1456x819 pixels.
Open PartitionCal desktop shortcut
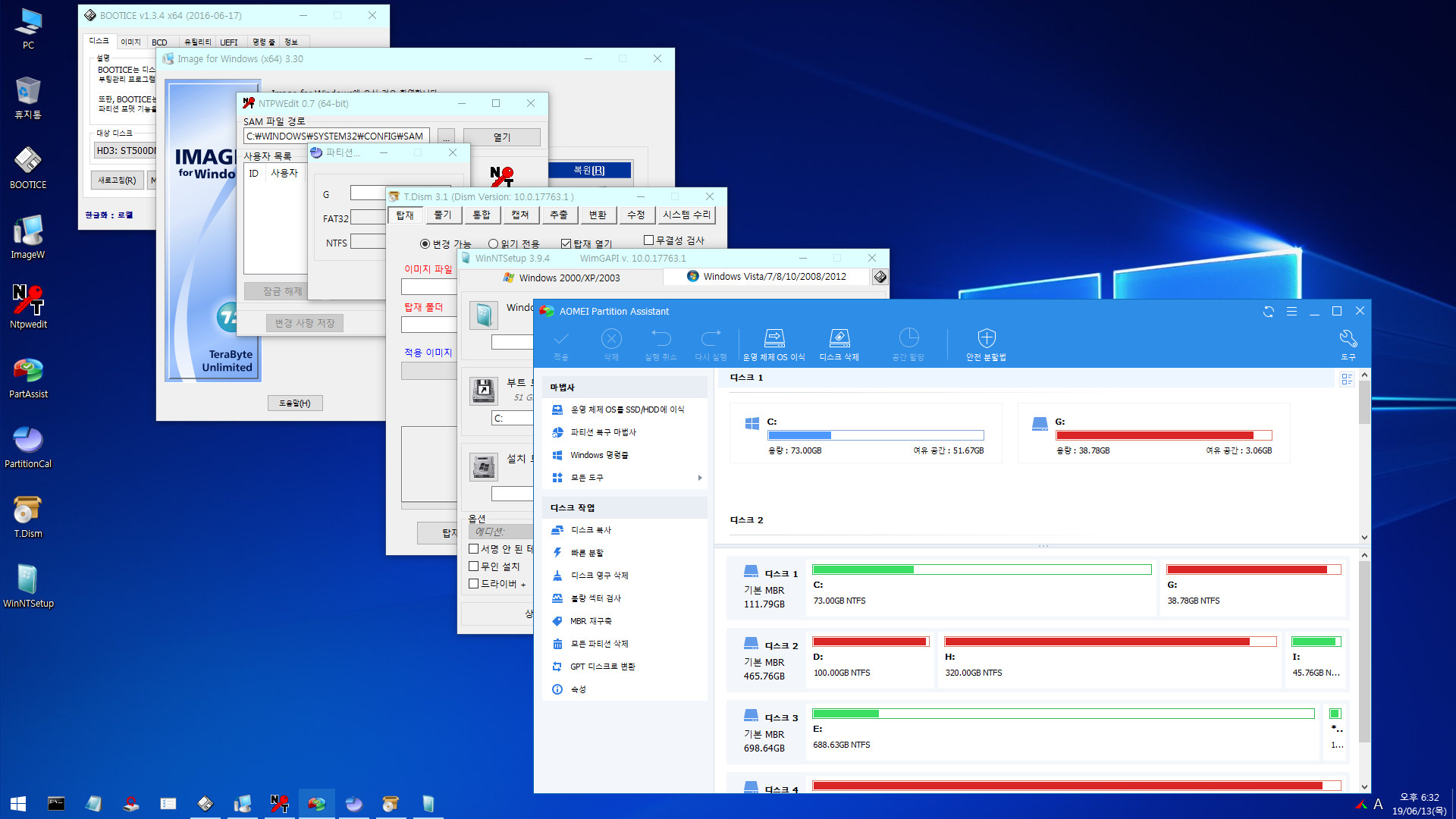[x=28, y=447]
